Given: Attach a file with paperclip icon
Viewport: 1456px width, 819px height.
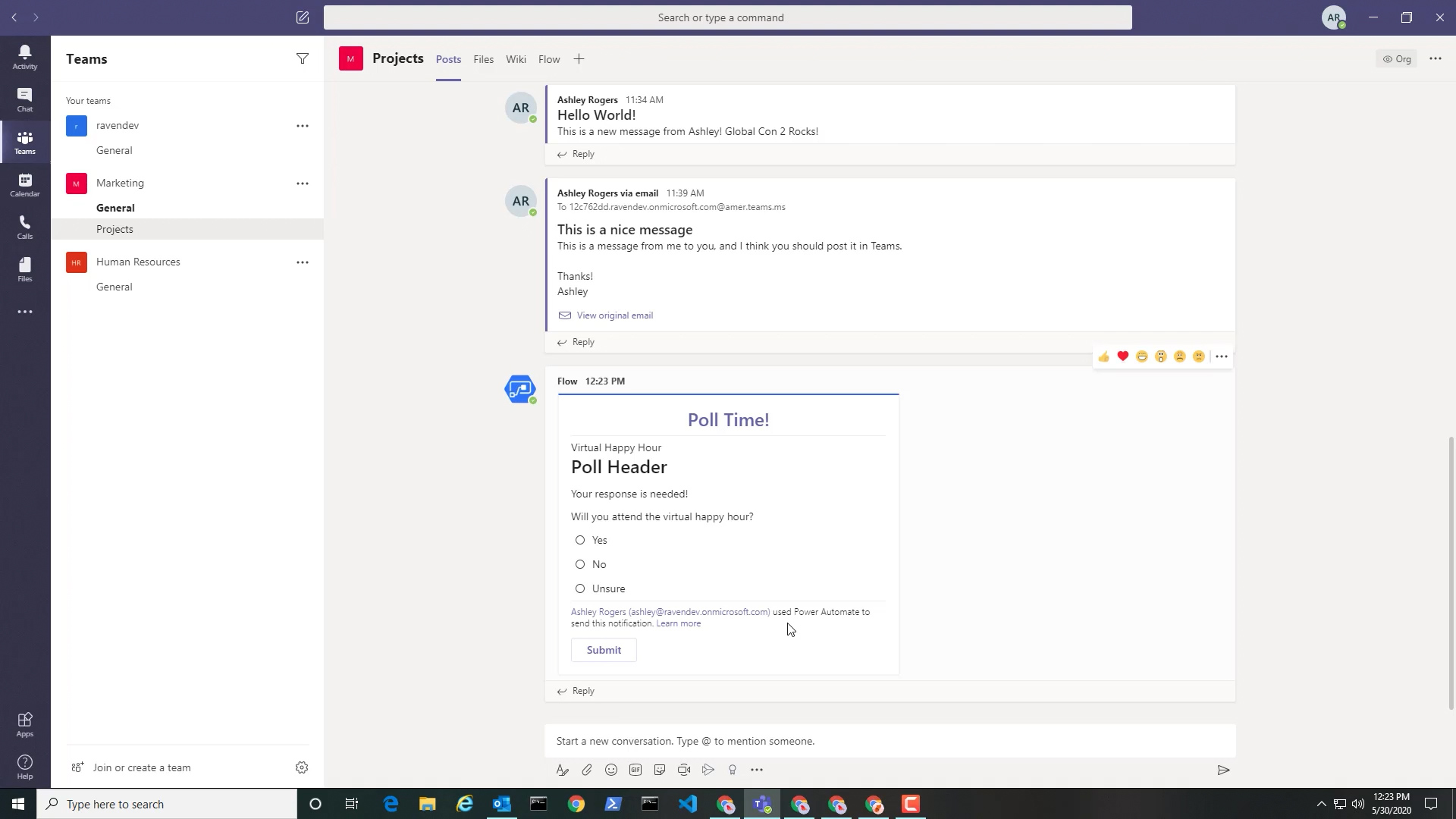Looking at the screenshot, I should [x=587, y=770].
